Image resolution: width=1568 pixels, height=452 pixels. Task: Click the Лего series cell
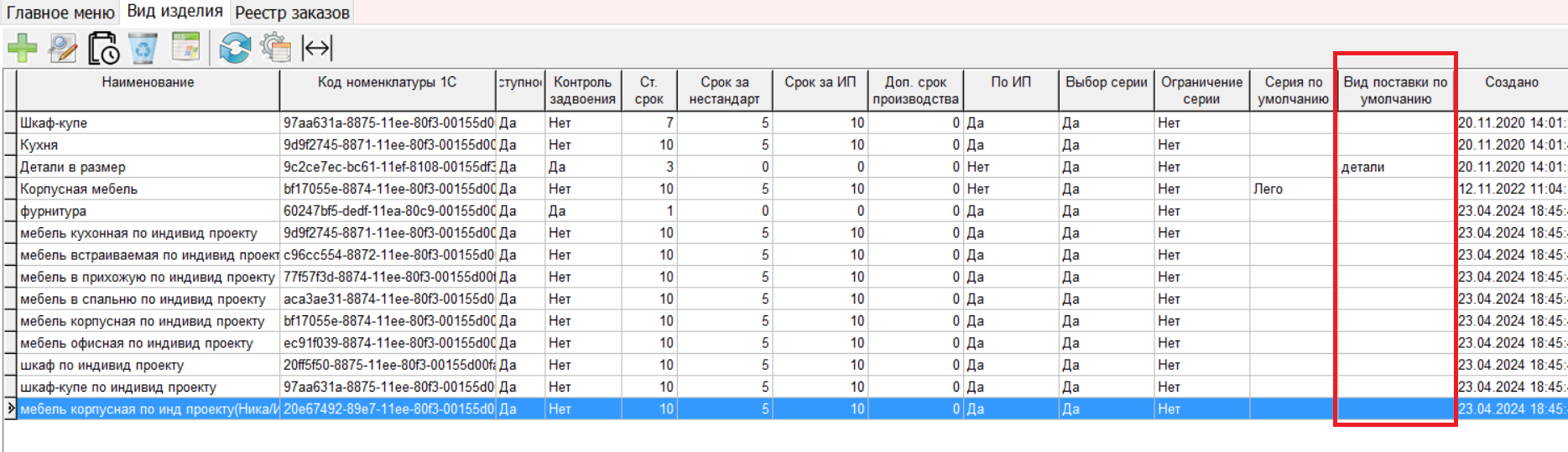pyautogui.click(x=1268, y=189)
